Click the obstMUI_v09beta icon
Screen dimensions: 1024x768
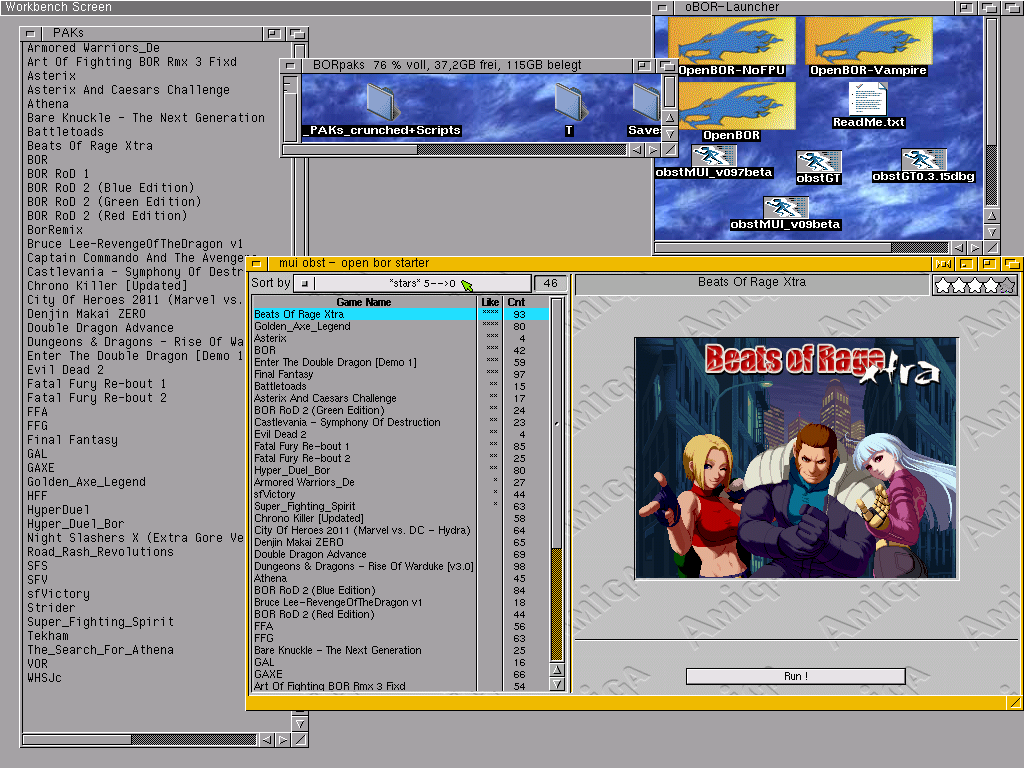pos(785,208)
